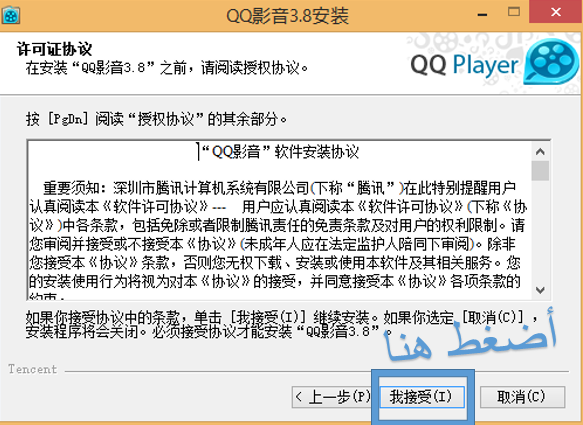Click the license scrollbar thumb
Image resolution: width=583 pixels, height=425 pixels.
540,171
